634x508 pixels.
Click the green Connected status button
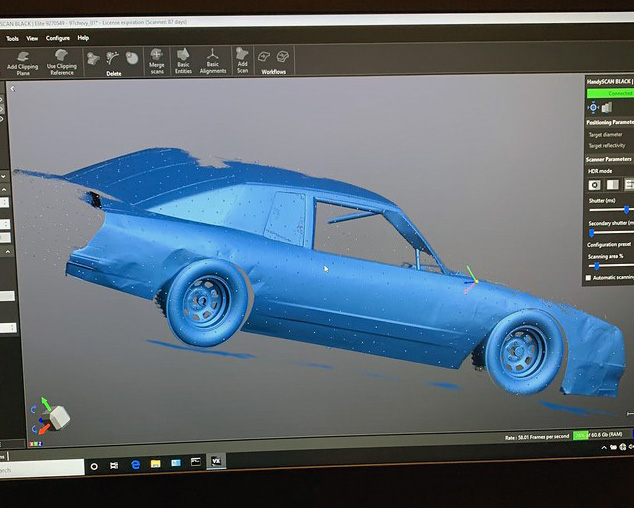click(x=610, y=93)
